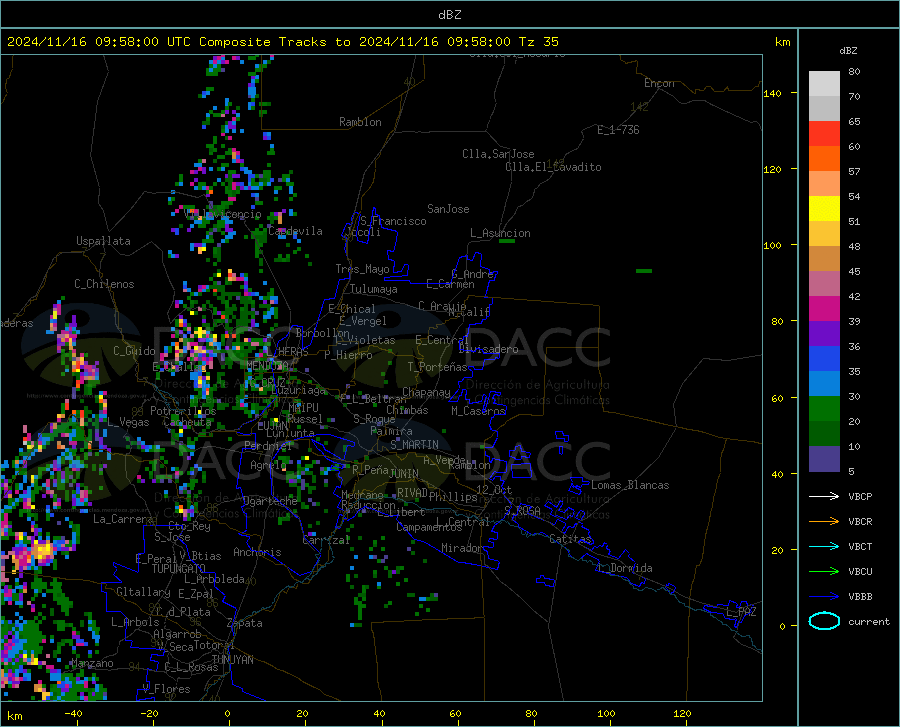
Task: Click the cyan VBCT arrow icon
Action: 824,546
